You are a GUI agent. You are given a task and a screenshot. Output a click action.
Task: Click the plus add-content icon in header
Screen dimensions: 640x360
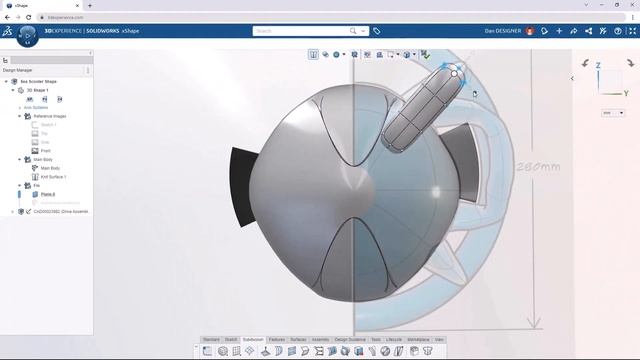tap(559, 31)
